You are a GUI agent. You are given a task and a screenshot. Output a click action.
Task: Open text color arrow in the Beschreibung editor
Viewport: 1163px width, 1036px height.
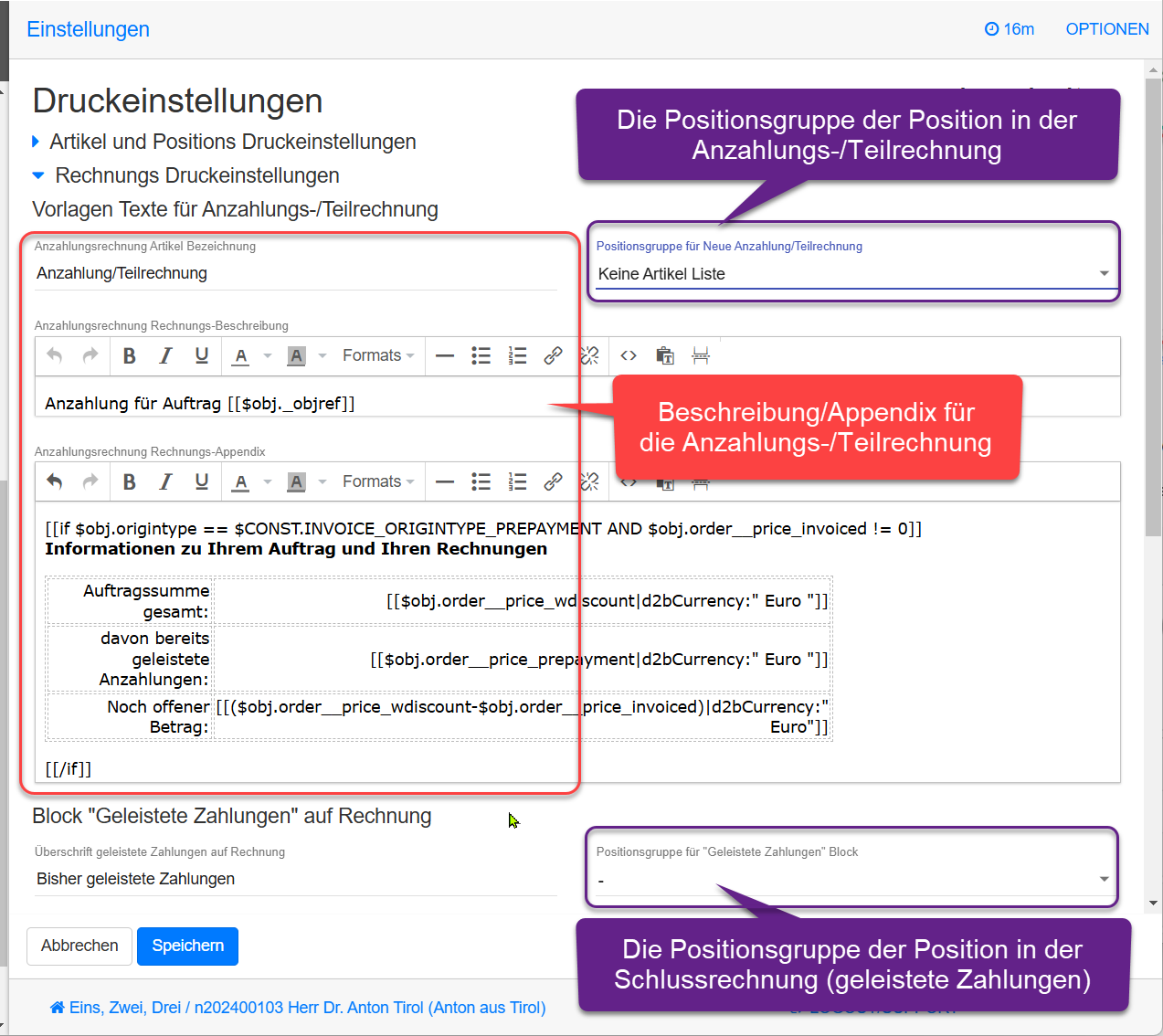pyautogui.click(x=267, y=355)
